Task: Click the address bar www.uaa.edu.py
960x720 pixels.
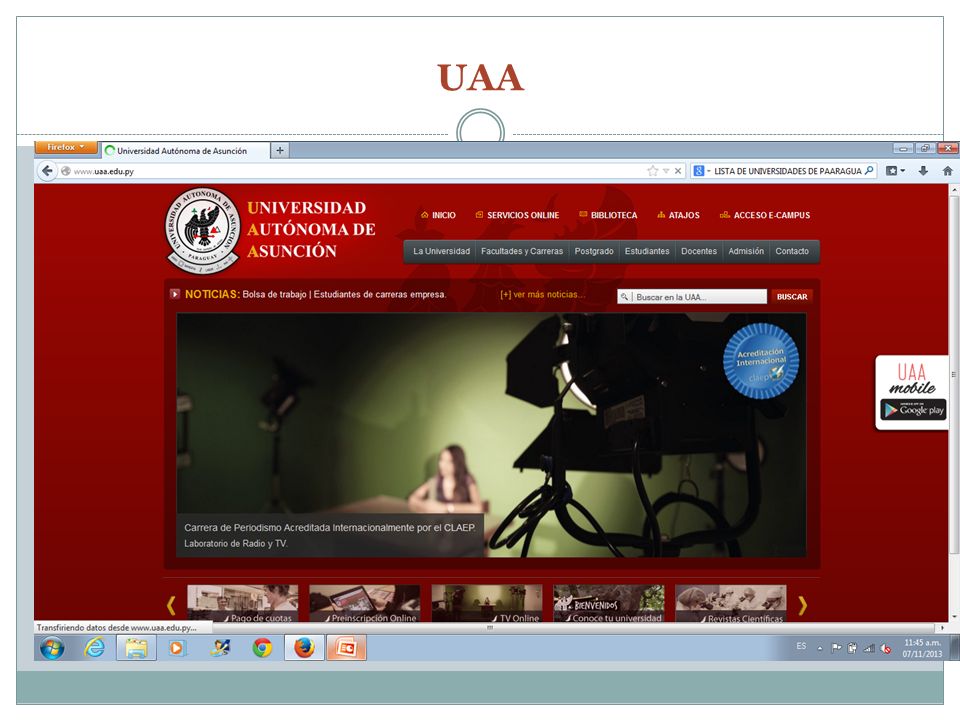Action: pos(355,171)
